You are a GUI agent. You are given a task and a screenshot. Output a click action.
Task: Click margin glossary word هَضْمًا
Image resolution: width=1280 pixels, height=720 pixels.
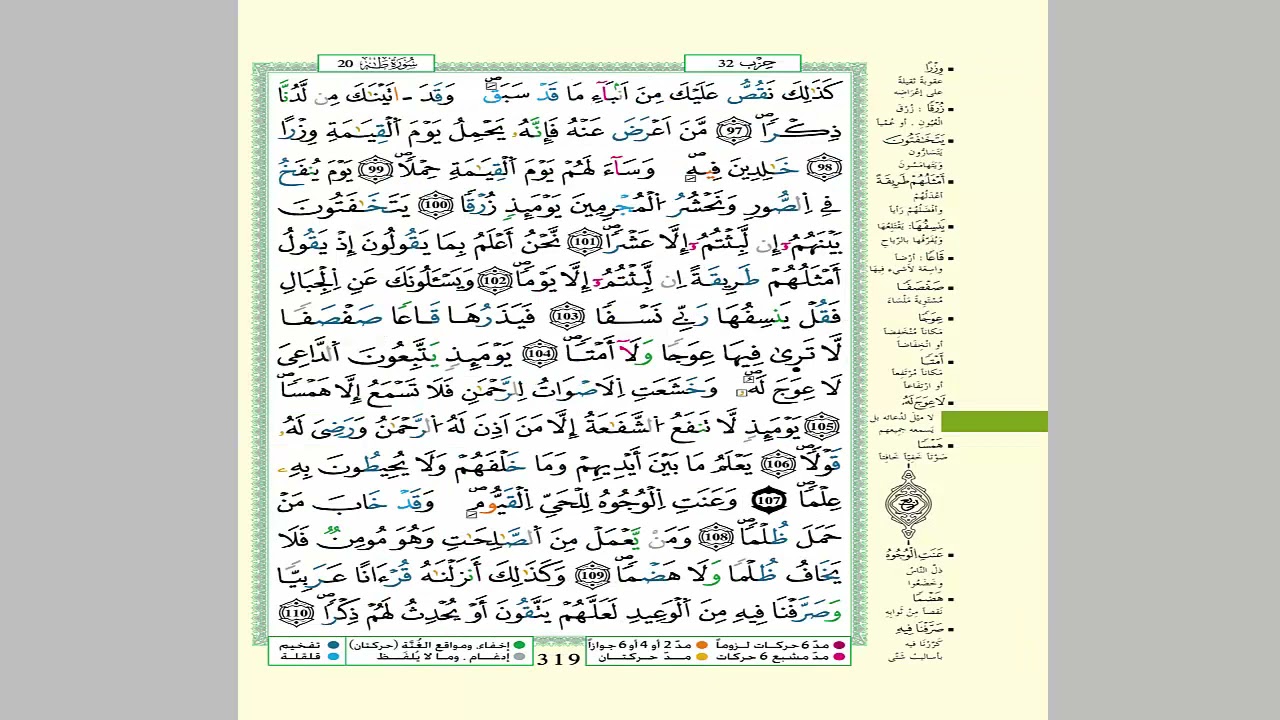pyautogui.click(x=927, y=597)
